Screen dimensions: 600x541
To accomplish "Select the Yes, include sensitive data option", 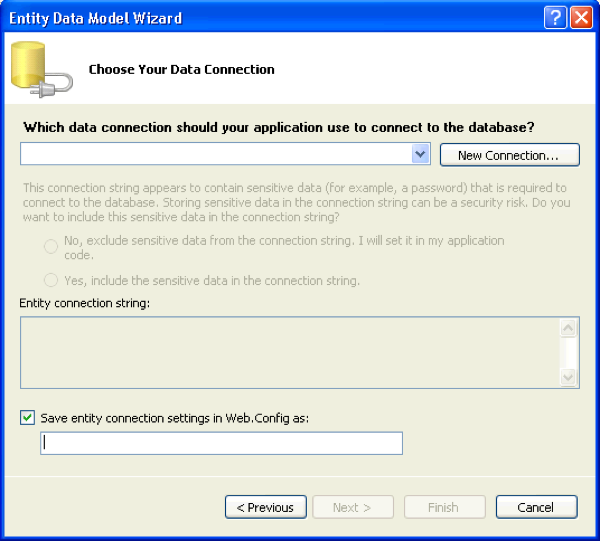I will pyautogui.click(x=51, y=280).
